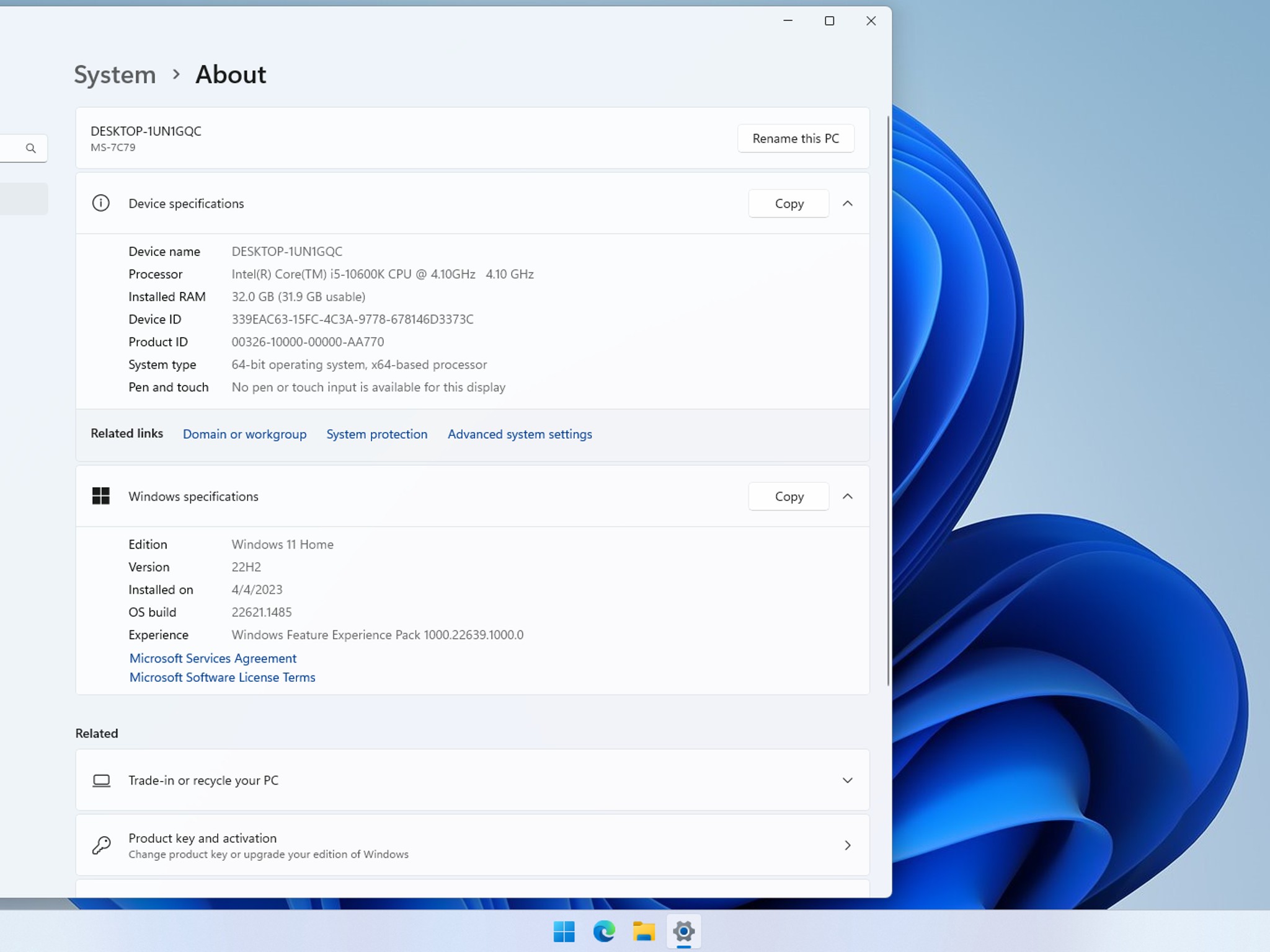Image resolution: width=1270 pixels, height=952 pixels.
Task: Collapse the Windows specifications section
Action: tap(848, 496)
